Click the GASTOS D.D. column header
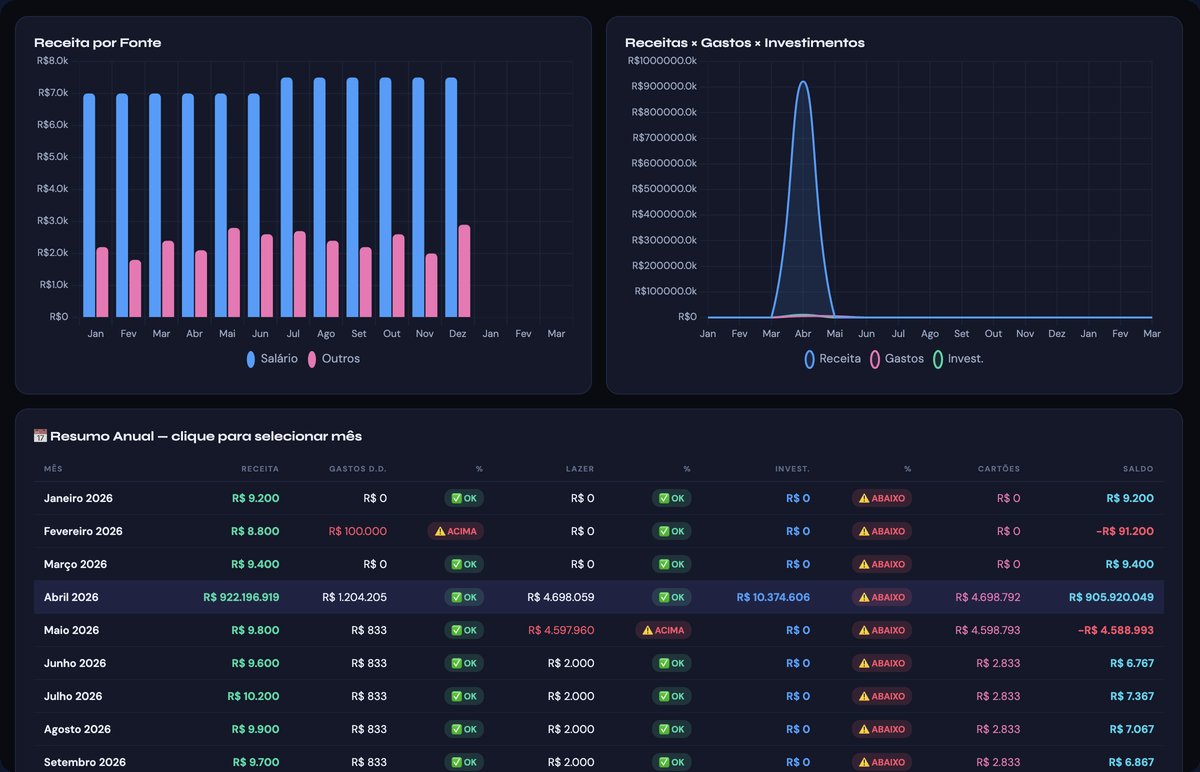This screenshot has height=772, width=1200. pyautogui.click(x=358, y=468)
